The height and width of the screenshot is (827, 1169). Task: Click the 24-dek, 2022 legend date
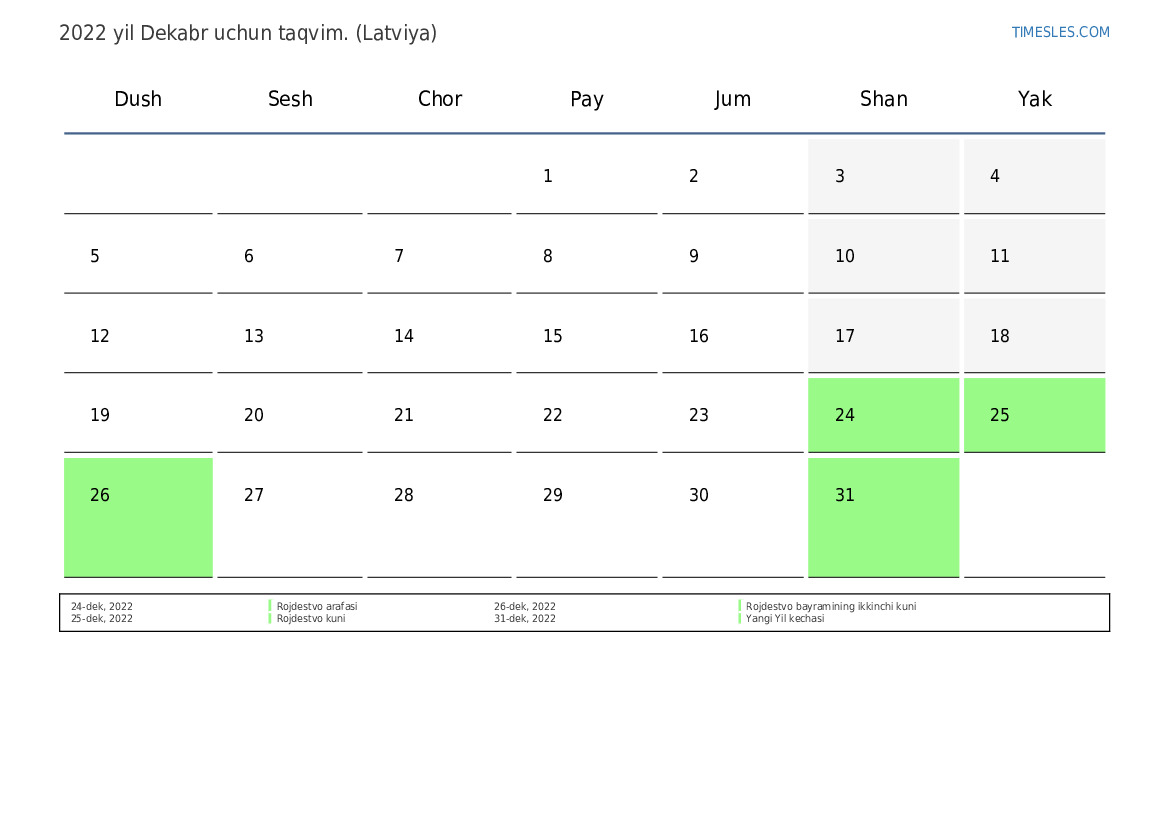coord(102,607)
